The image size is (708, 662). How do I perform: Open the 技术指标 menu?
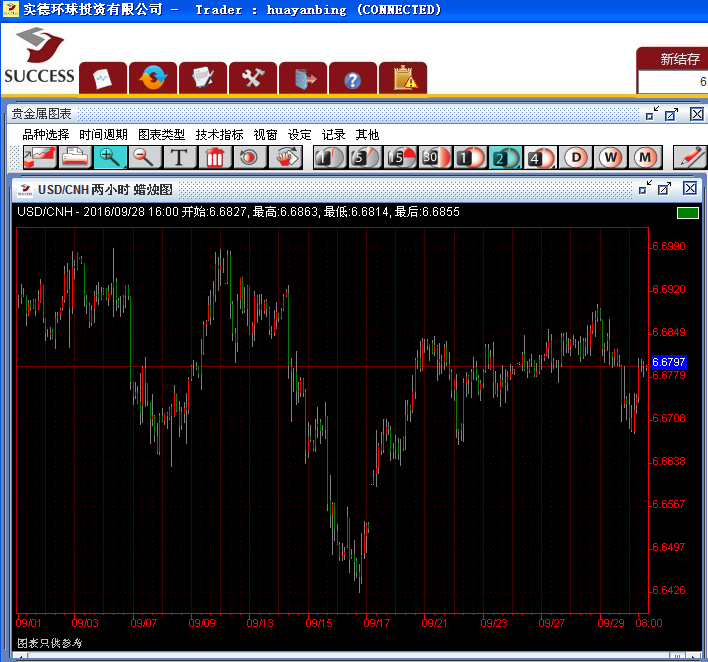coord(219,135)
